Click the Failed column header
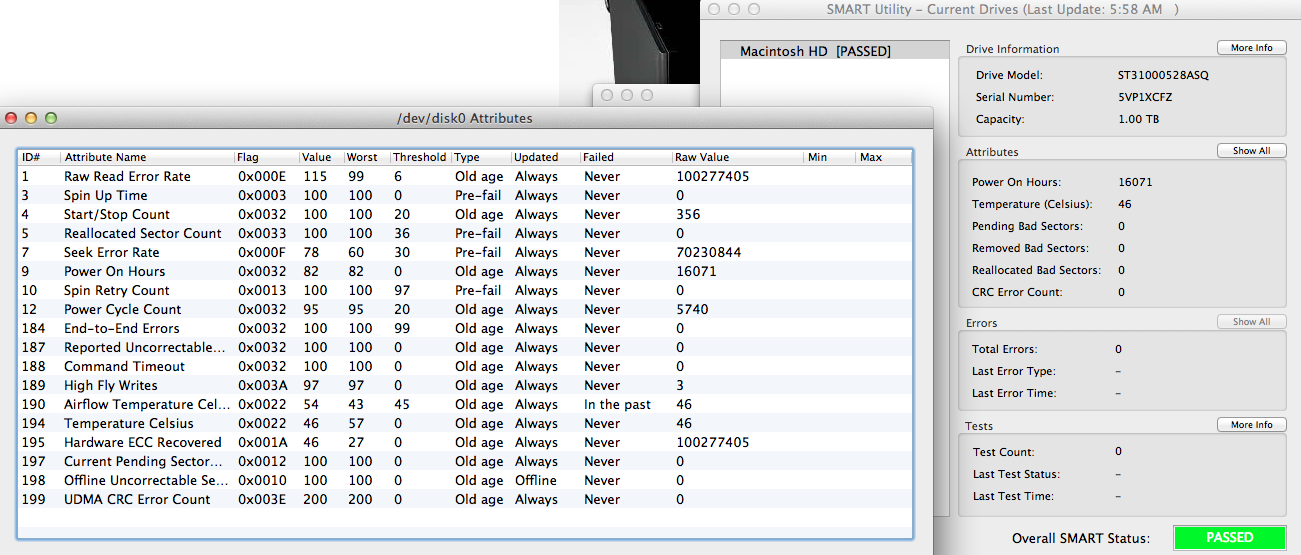 pos(626,157)
